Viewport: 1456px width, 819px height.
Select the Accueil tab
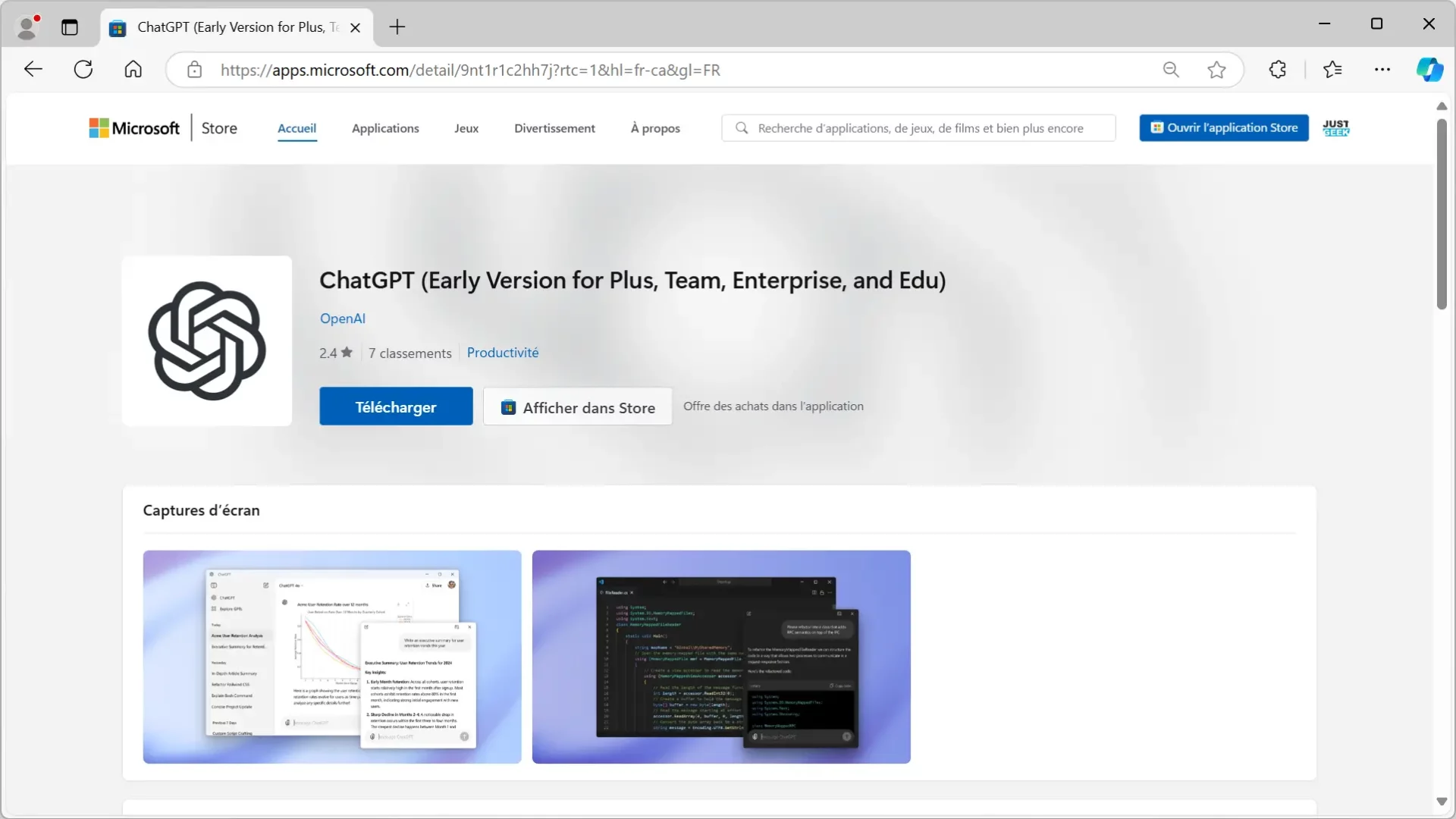tap(297, 128)
